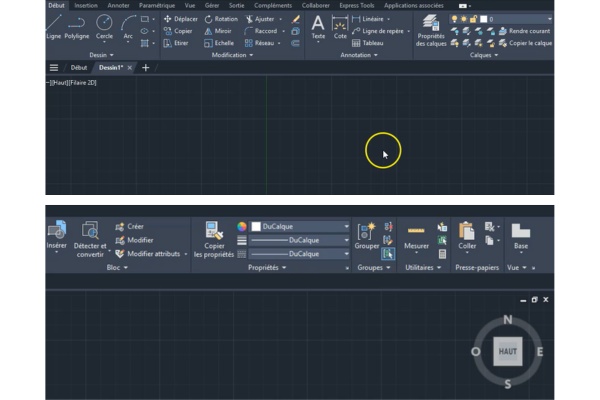Click Détecter et convertir tool
Screen dimensions: 600x400
tap(90, 240)
